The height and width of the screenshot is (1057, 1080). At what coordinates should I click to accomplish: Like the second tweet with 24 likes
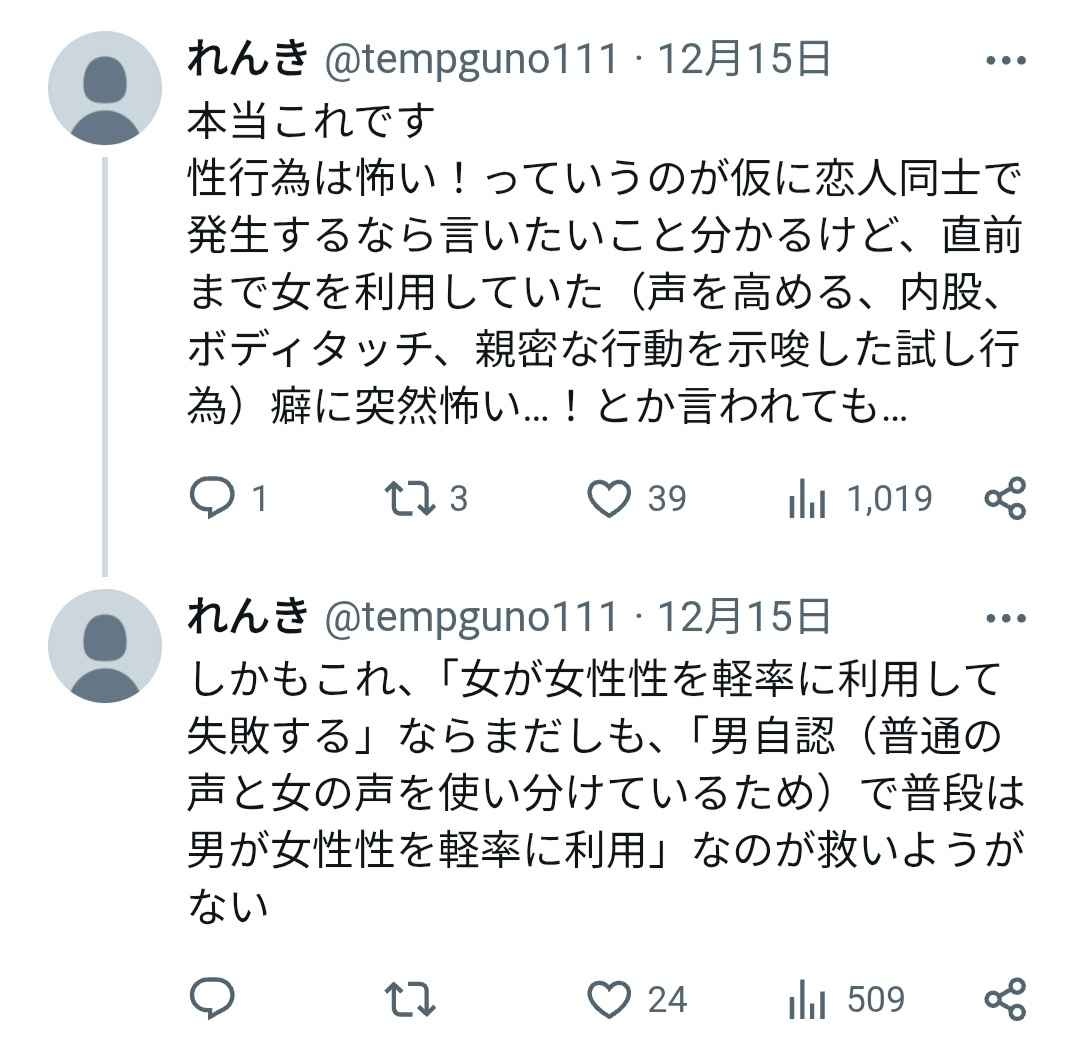(609, 998)
